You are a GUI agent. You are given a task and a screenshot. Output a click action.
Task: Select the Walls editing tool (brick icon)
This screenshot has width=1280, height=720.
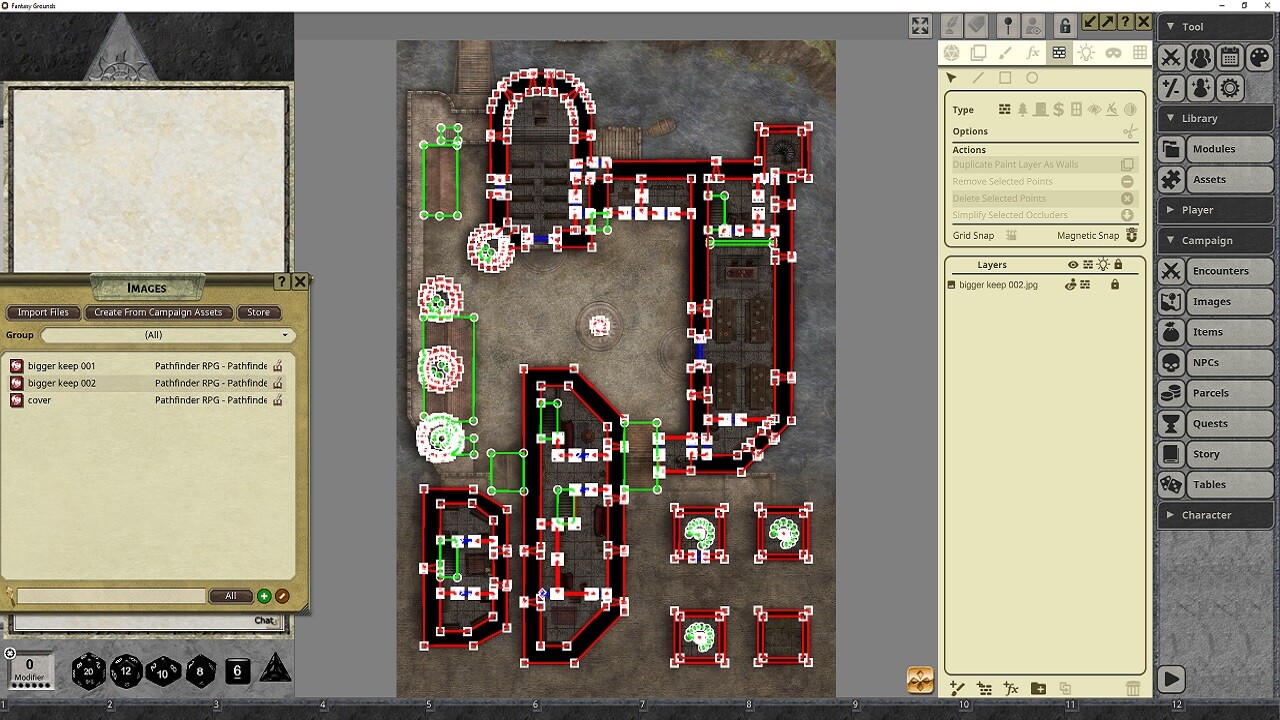[x=1058, y=53]
